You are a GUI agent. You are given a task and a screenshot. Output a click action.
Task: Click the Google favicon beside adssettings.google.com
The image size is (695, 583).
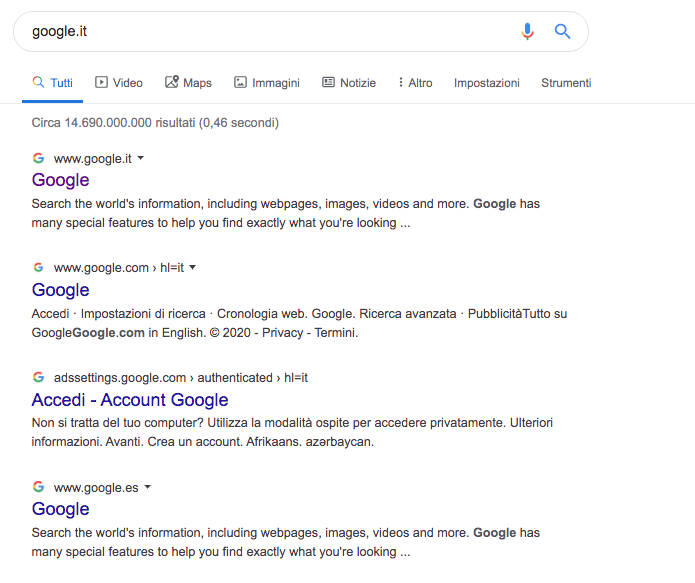click(39, 377)
